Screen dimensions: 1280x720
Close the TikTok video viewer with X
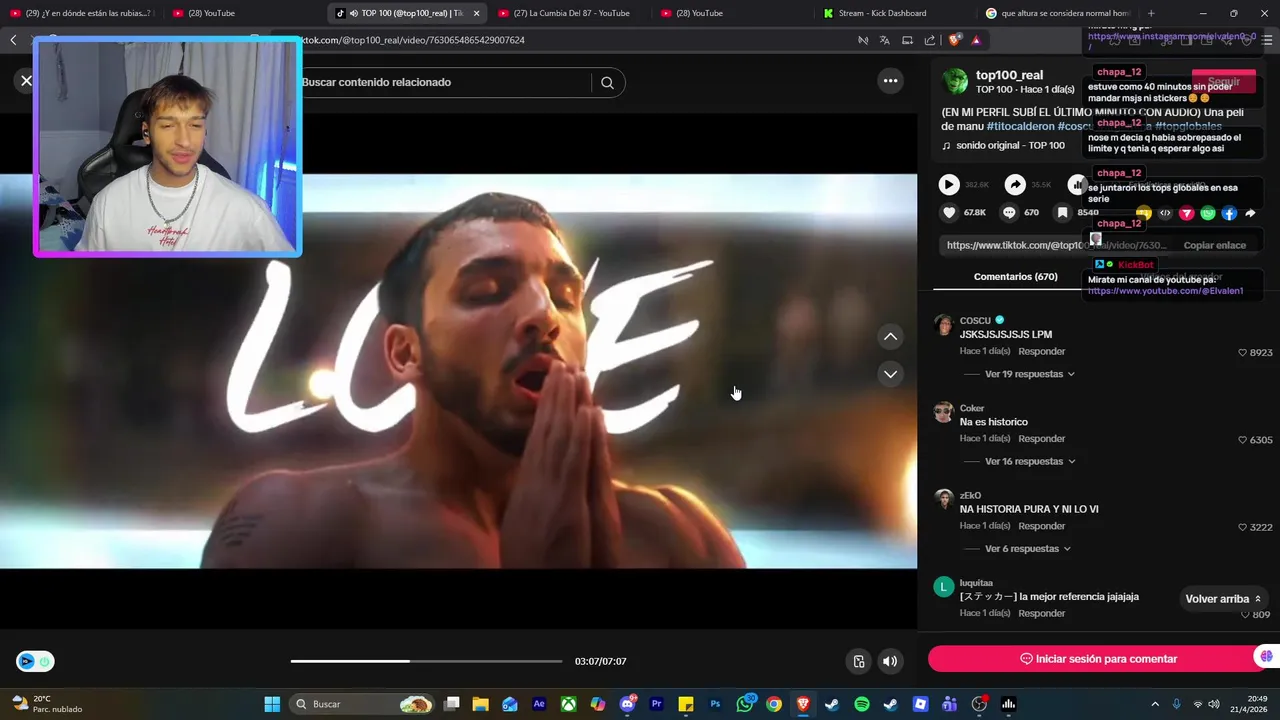(x=27, y=81)
